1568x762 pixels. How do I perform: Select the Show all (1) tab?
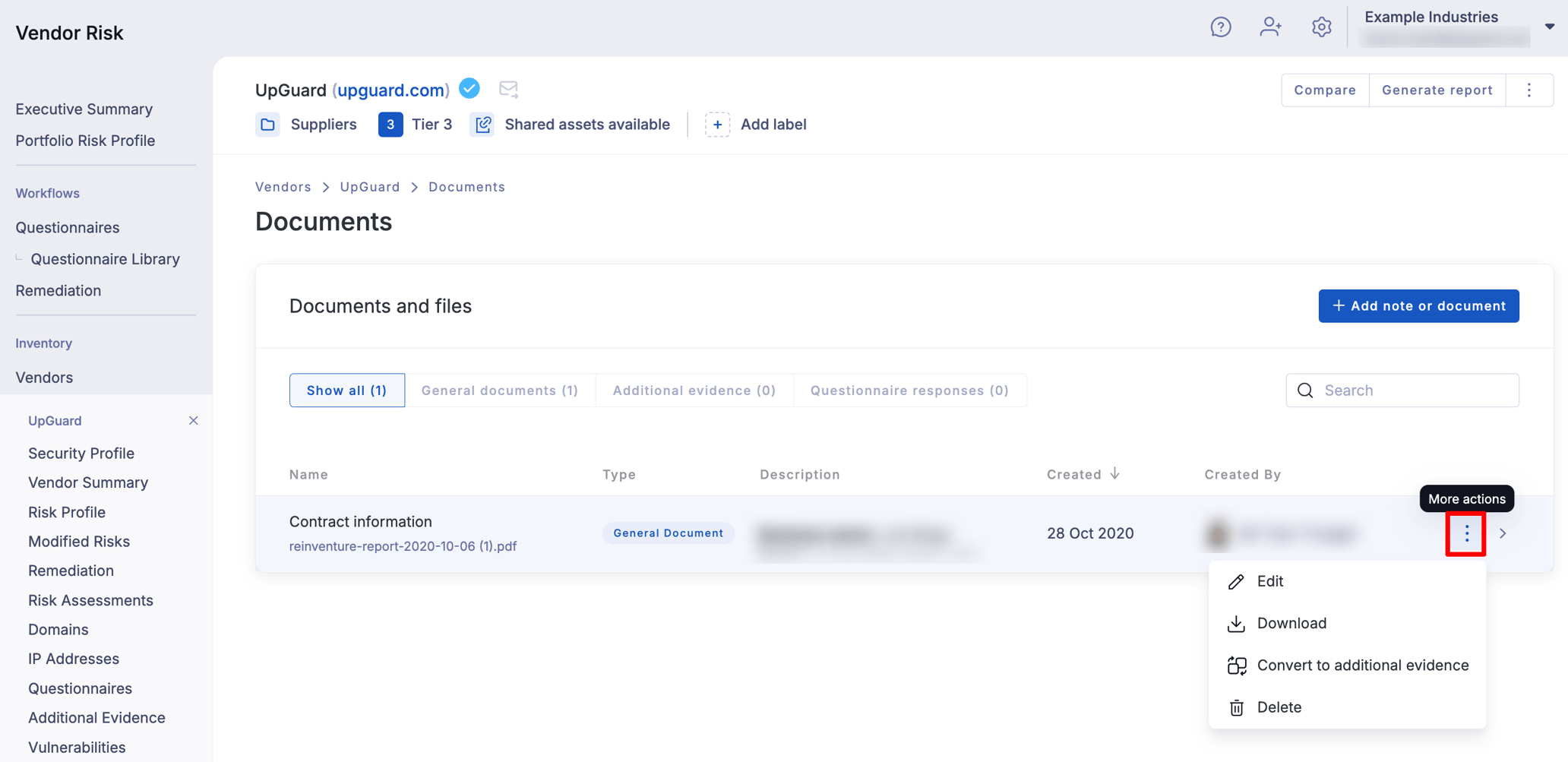[x=346, y=390]
